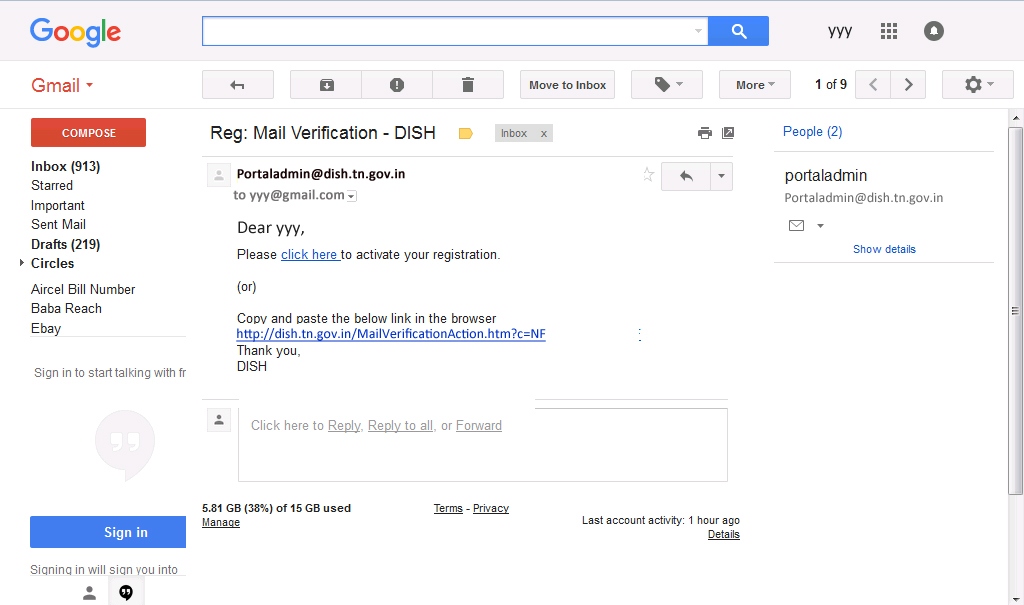Open the MailVerificationAction URL link
The height and width of the screenshot is (605, 1024).
click(x=391, y=334)
